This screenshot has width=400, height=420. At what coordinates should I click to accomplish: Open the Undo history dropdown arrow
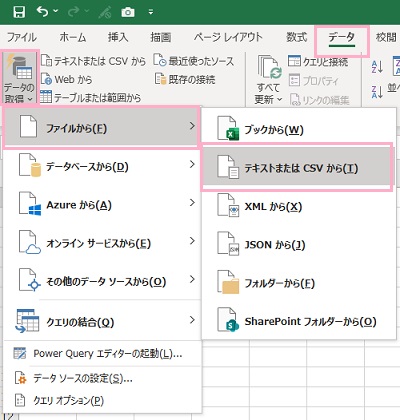(56, 11)
